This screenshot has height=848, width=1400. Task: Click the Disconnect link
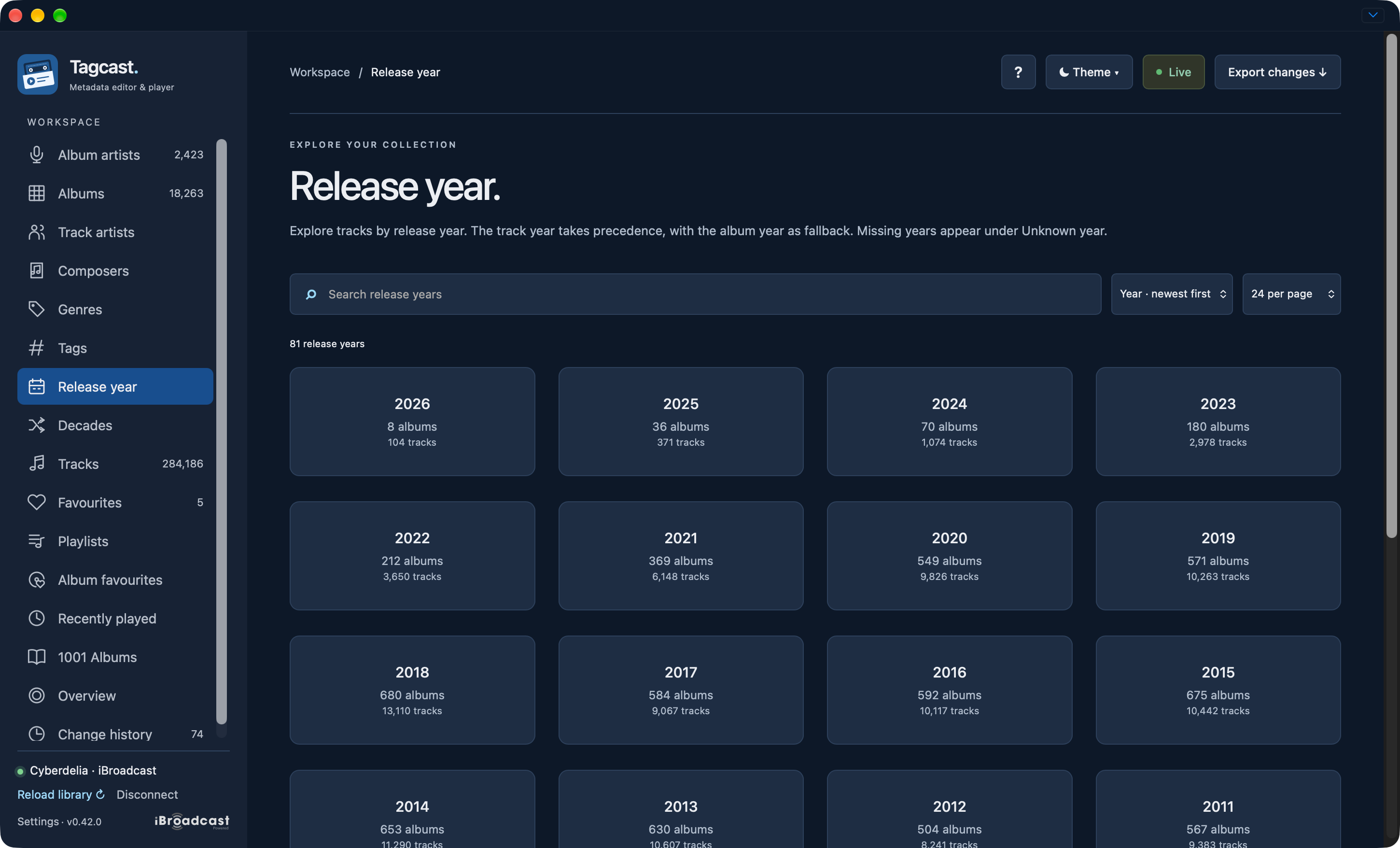click(147, 794)
